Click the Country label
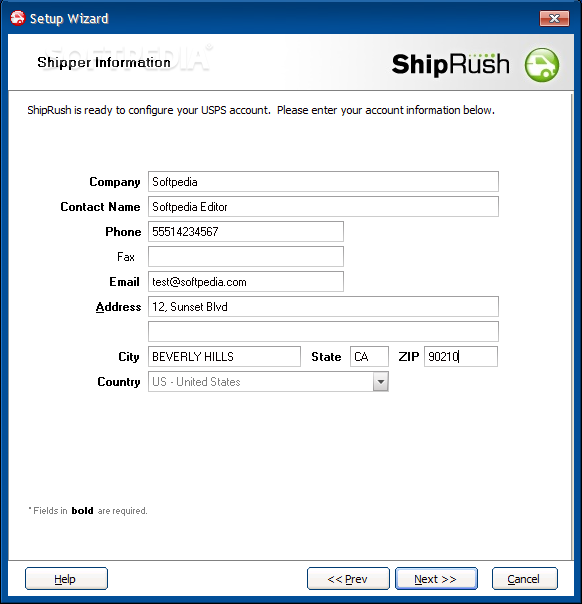This screenshot has height=604, width=582. click(119, 382)
